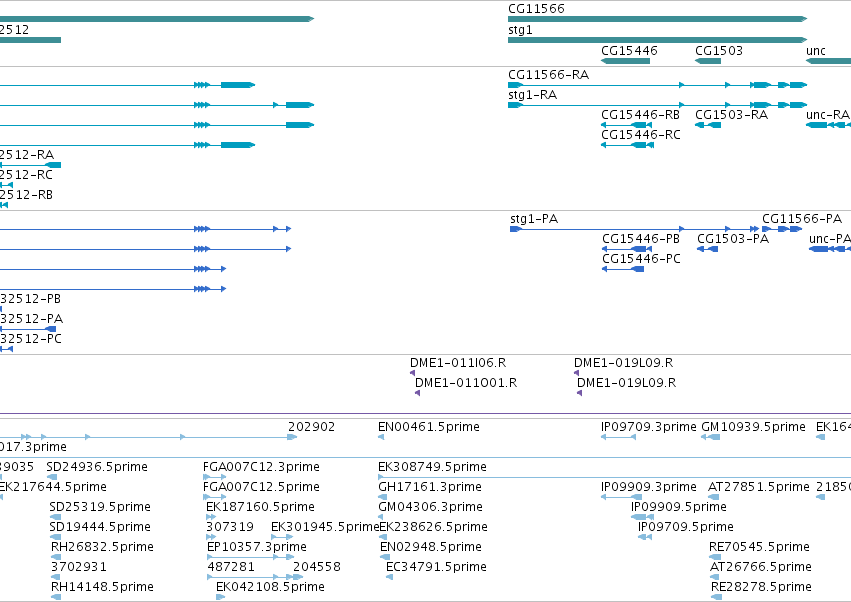Click 32512-PA protein label
The height and width of the screenshot is (602, 851).
[31, 319]
